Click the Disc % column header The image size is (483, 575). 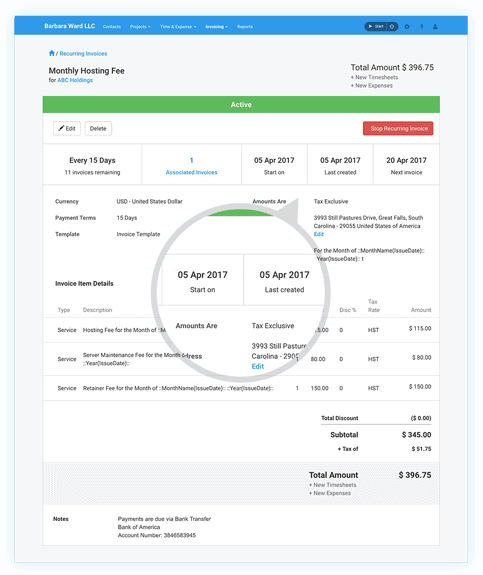[348, 310]
